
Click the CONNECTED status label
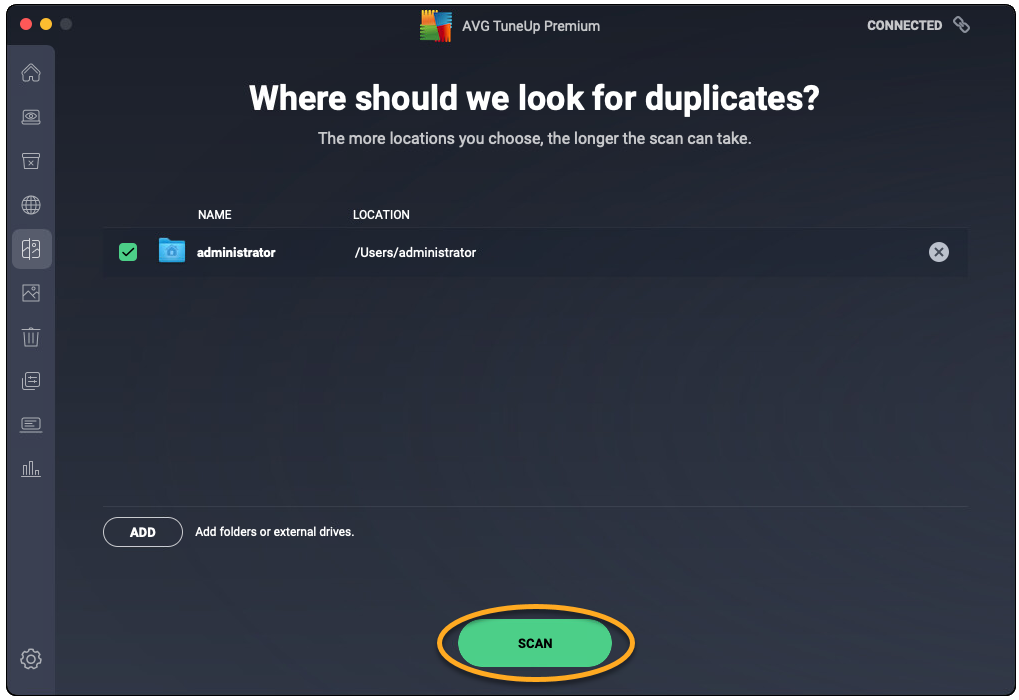[x=904, y=25]
